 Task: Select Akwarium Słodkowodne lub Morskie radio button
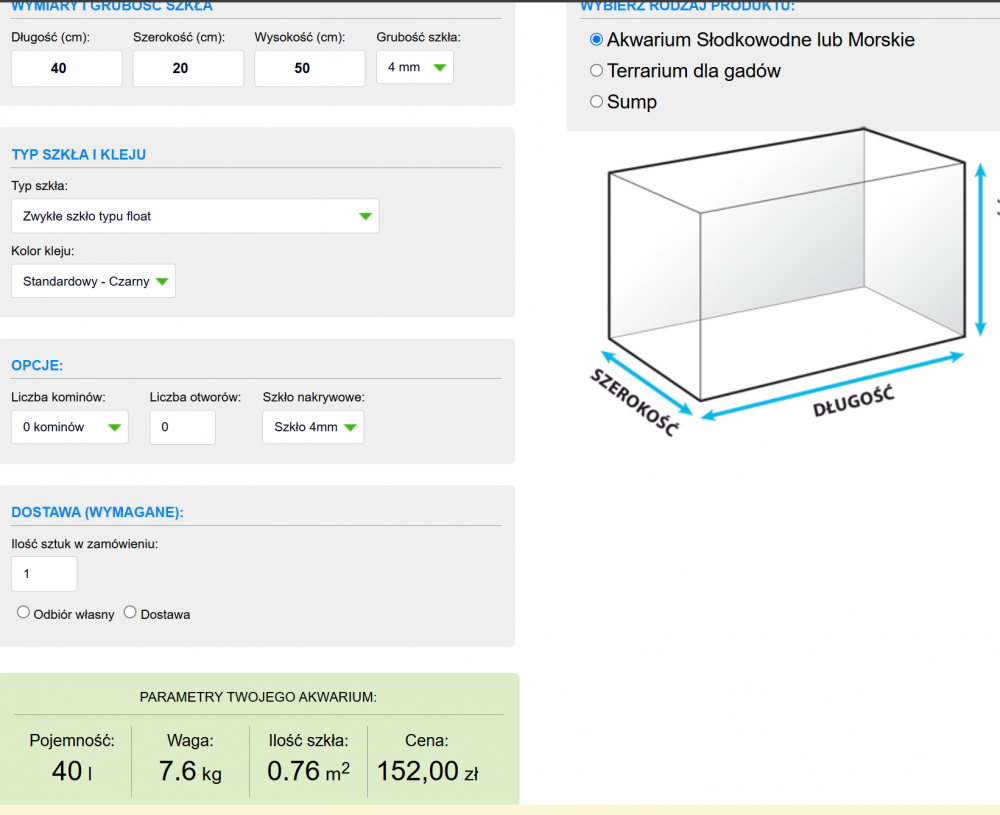[597, 40]
